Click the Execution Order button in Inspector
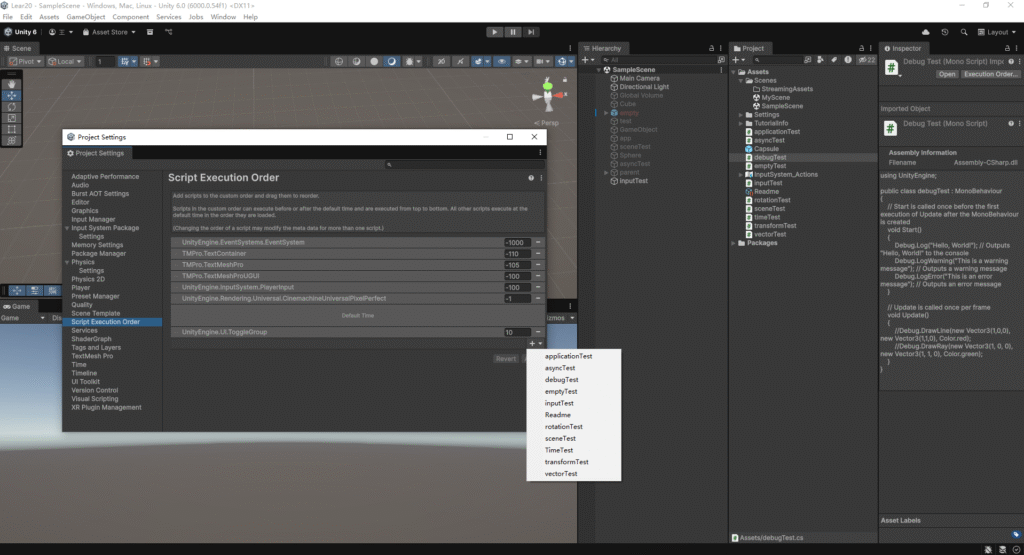The width and height of the screenshot is (1024, 555). click(990, 74)
